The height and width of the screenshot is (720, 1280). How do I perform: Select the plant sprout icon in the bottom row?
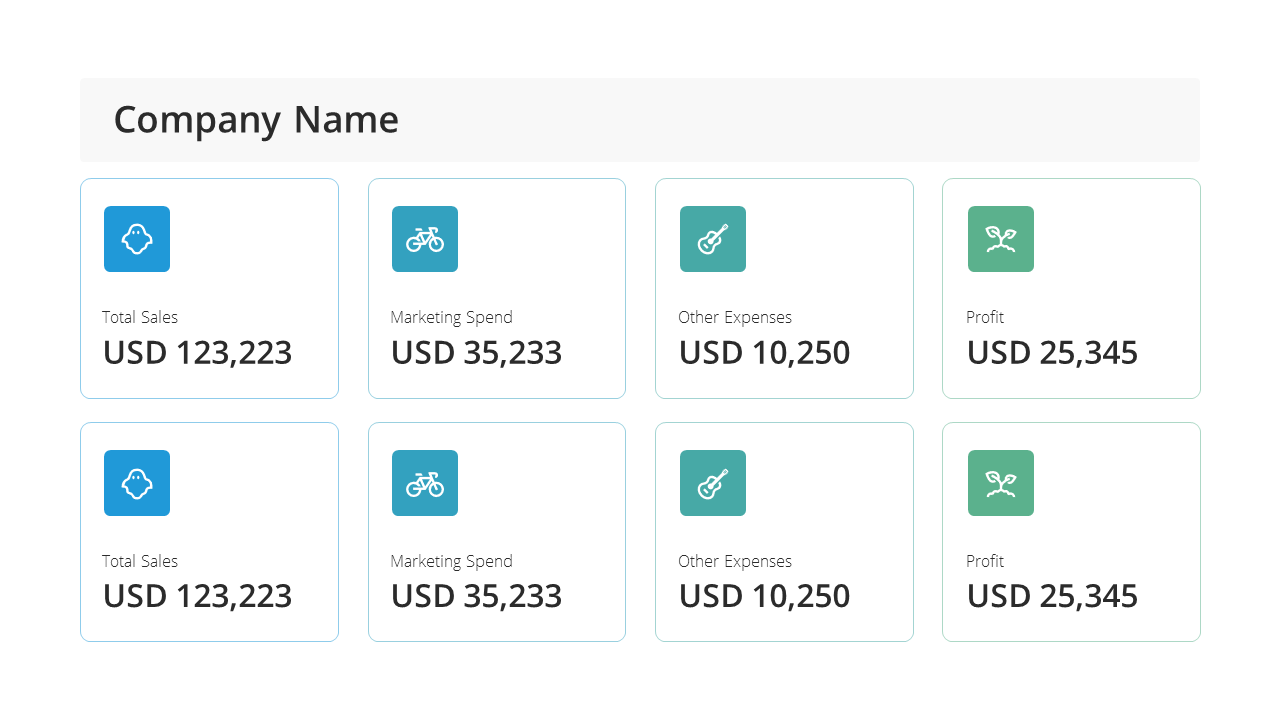(x=1001, y=483)
